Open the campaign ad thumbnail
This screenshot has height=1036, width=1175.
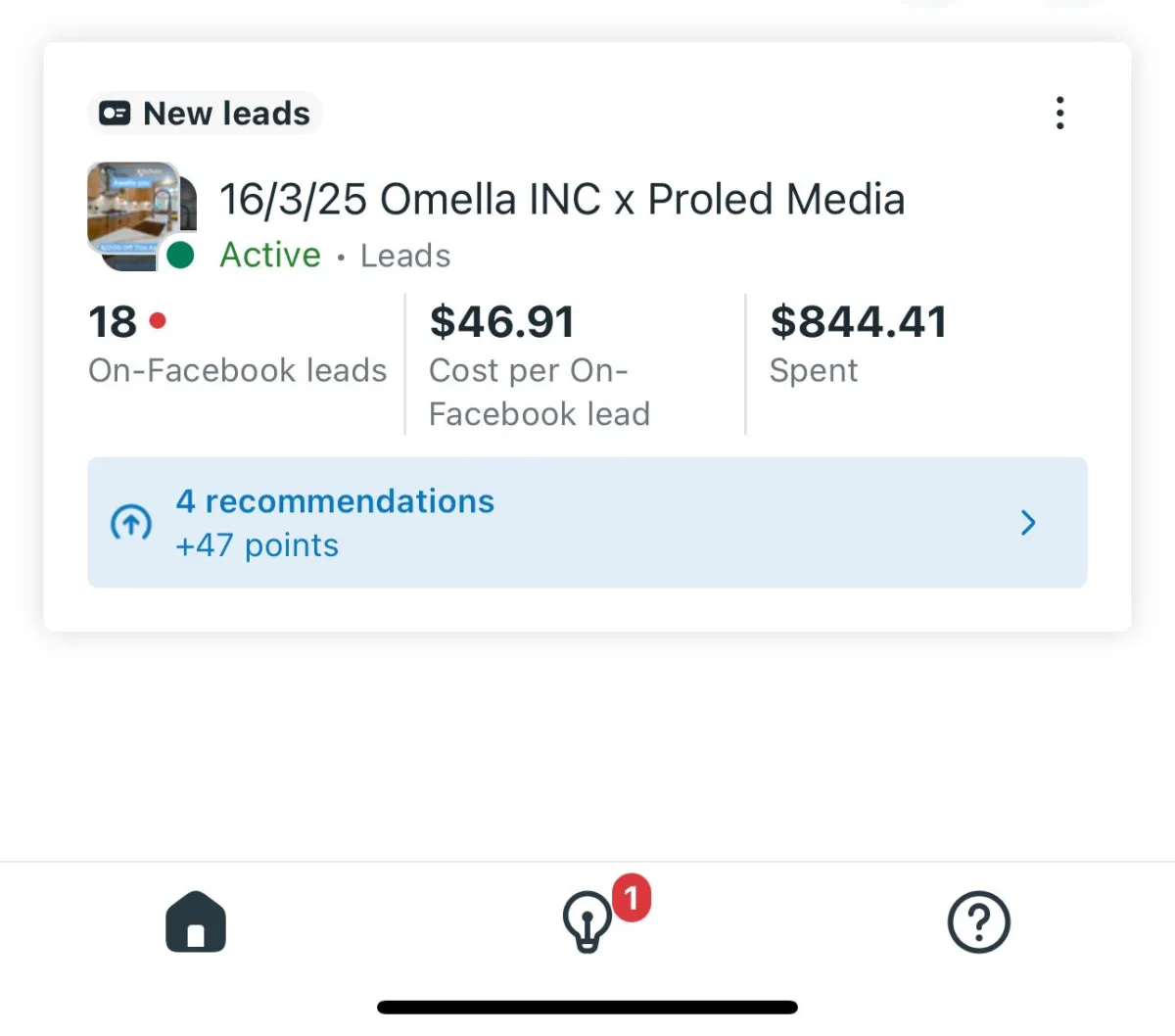(134, 210)
